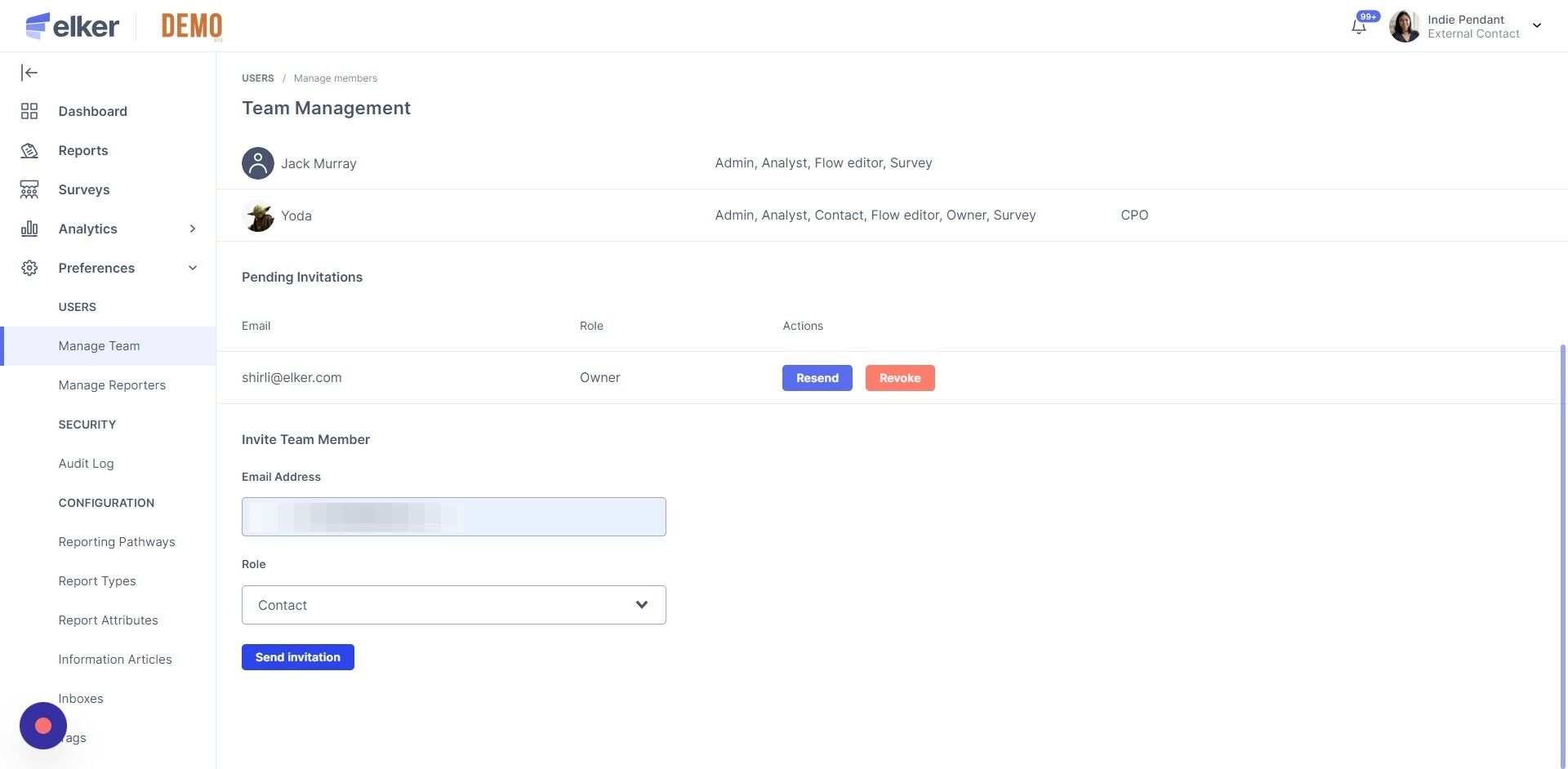This screenshot has height=769, width=1568.
Task: Revoke the pending Owner invitation
Action: [900, 378]
